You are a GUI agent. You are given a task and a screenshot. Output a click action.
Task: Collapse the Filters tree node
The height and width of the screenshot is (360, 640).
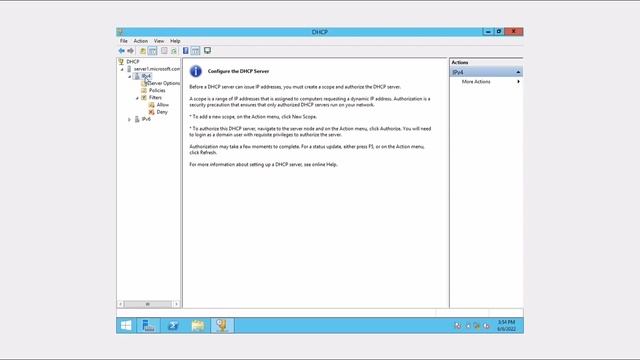[138, 98]
